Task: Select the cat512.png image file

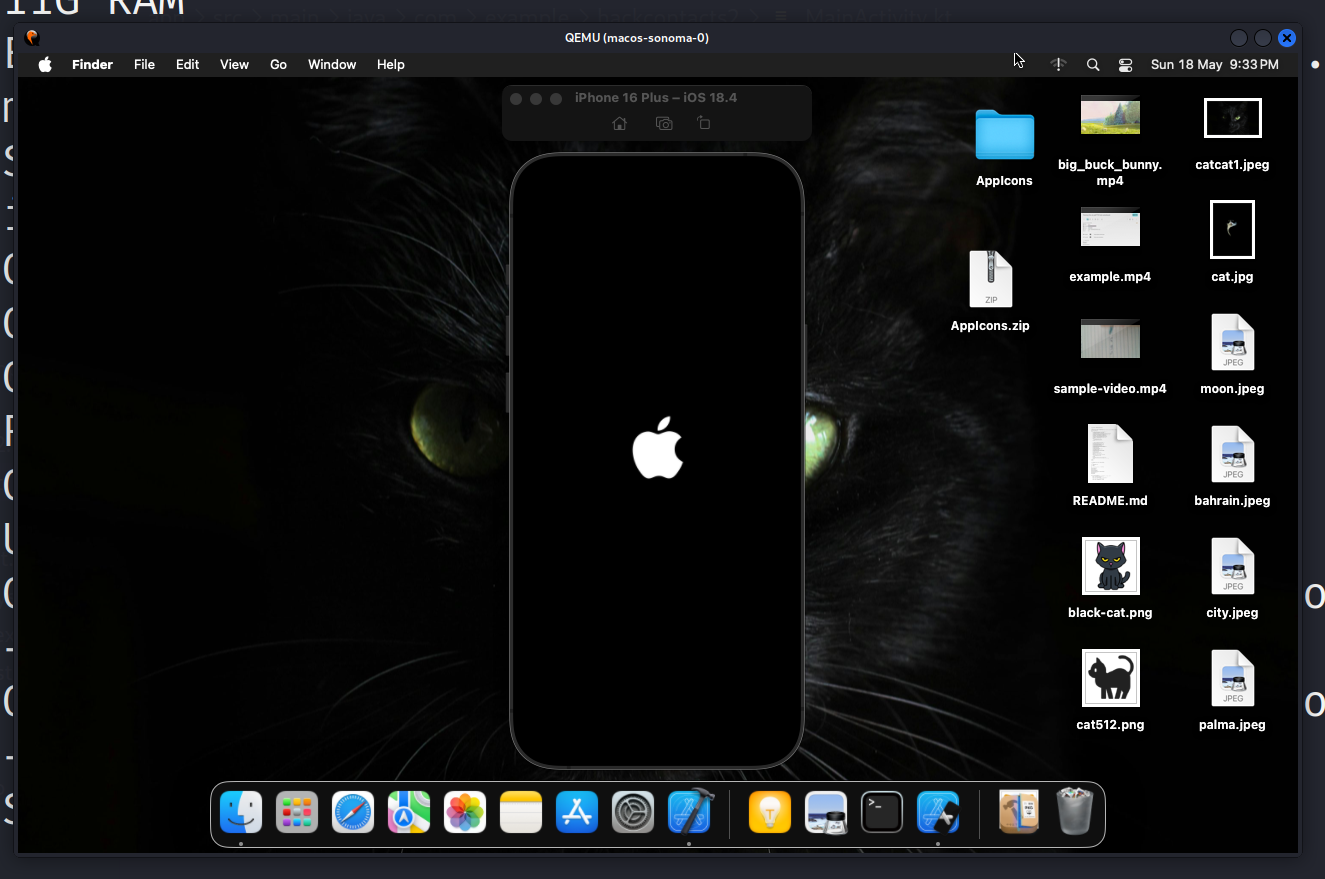Action: click(x=1111, y=678)
